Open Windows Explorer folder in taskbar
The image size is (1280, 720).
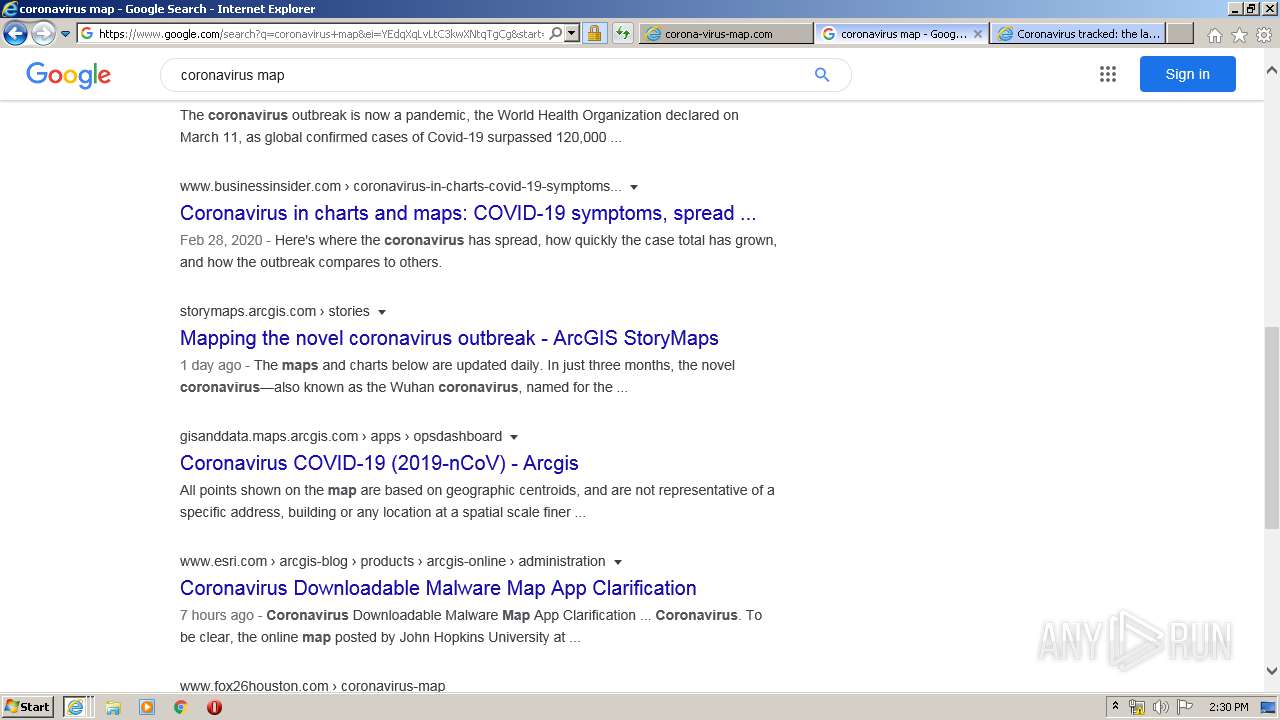coord(113,707)
